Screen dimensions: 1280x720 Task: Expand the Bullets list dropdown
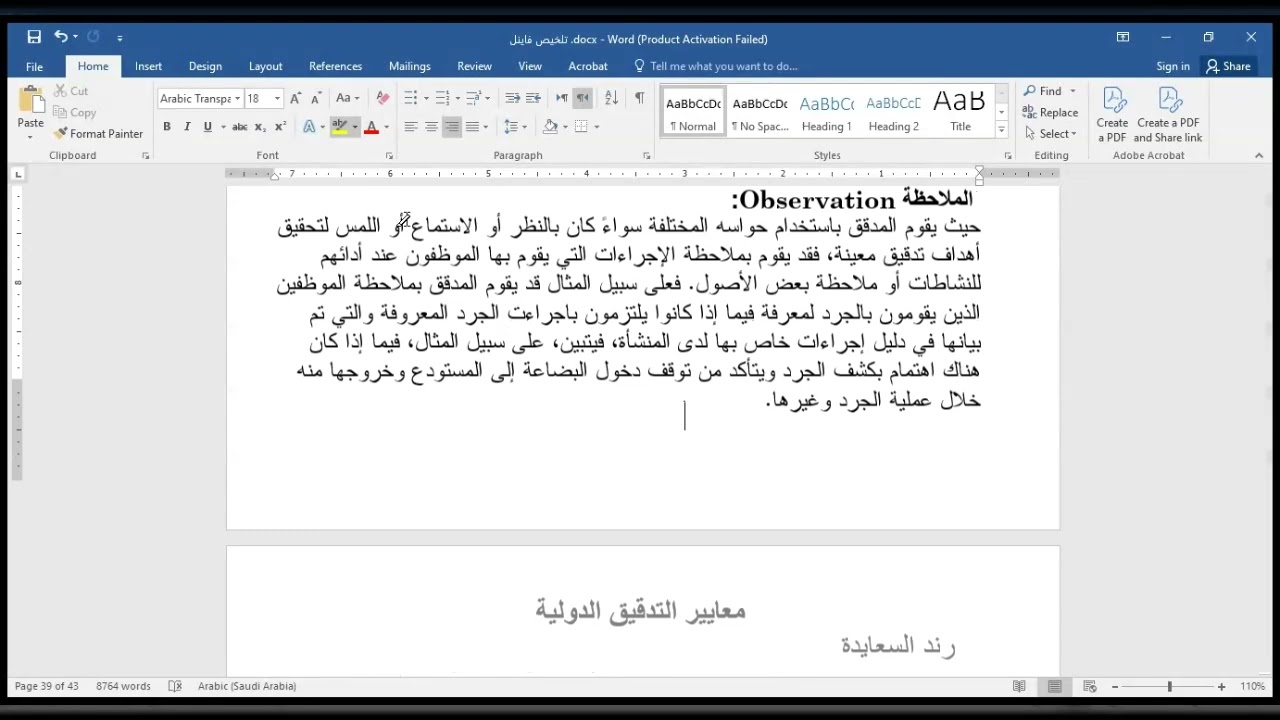coord(426,98)
